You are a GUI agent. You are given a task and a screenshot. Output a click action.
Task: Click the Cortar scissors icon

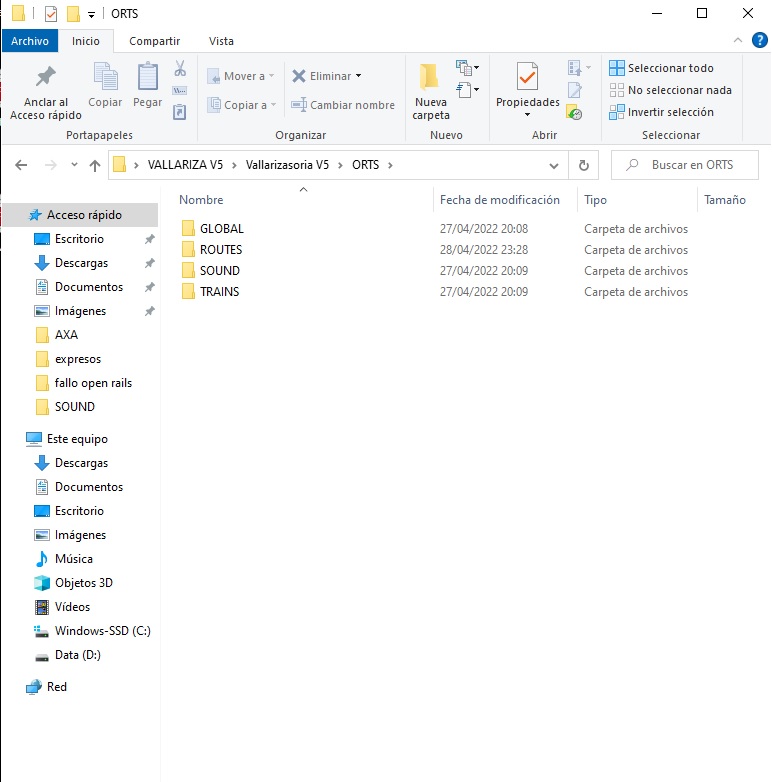click(180, 69)
